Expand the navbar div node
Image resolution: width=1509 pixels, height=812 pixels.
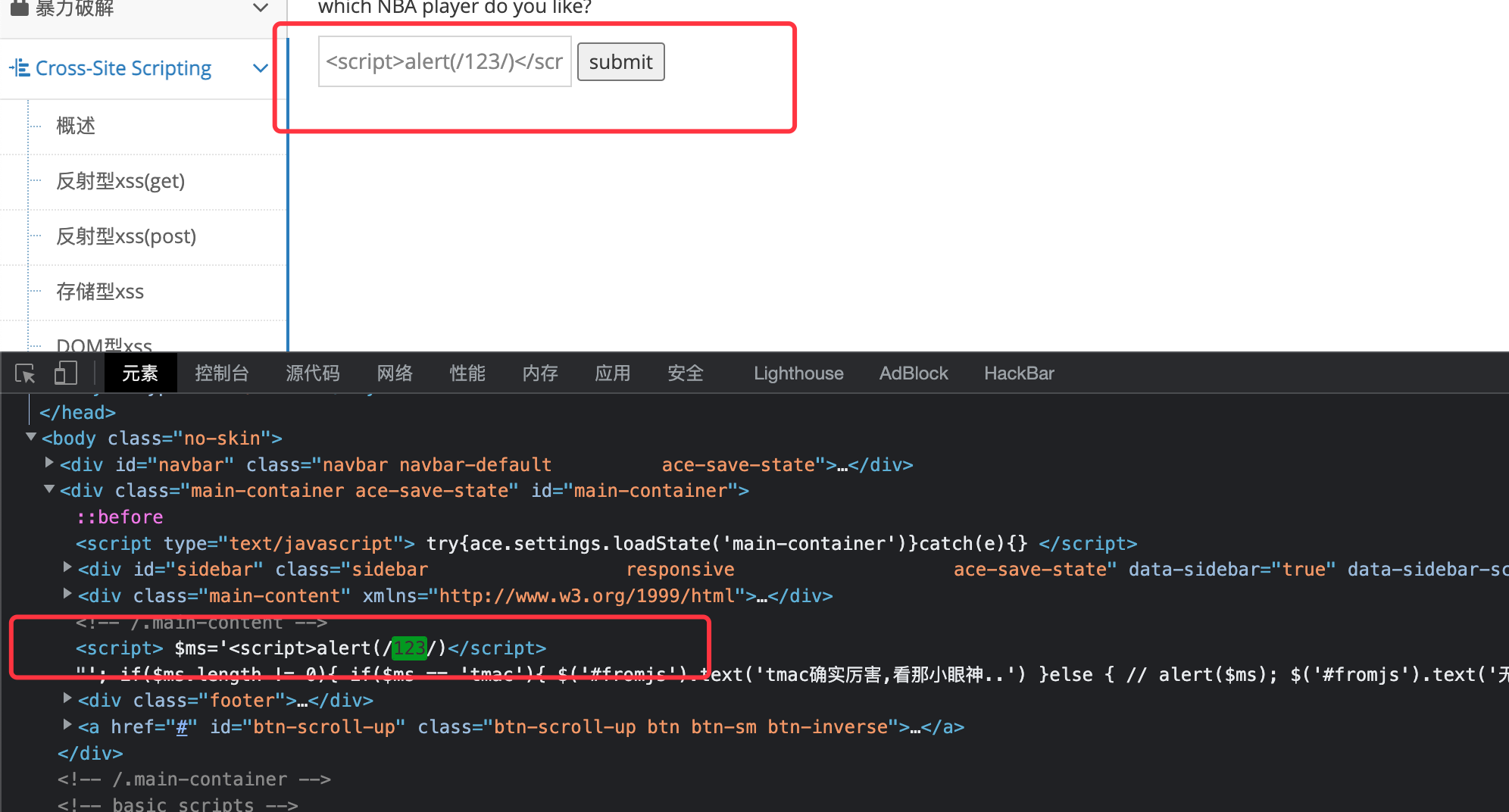tap(49, 463)
